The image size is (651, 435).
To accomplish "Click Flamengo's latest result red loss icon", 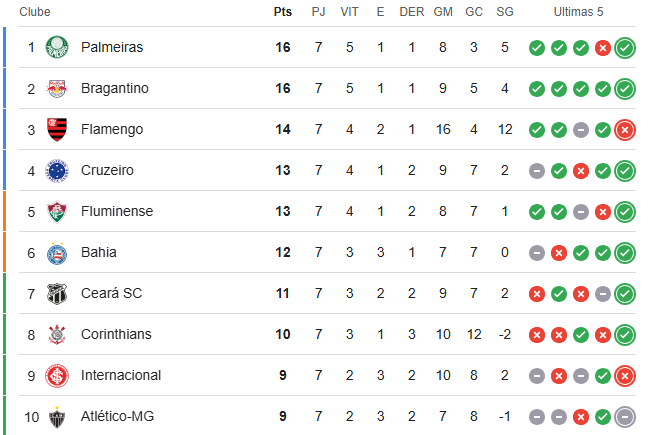I will click(x=625, y=130).
